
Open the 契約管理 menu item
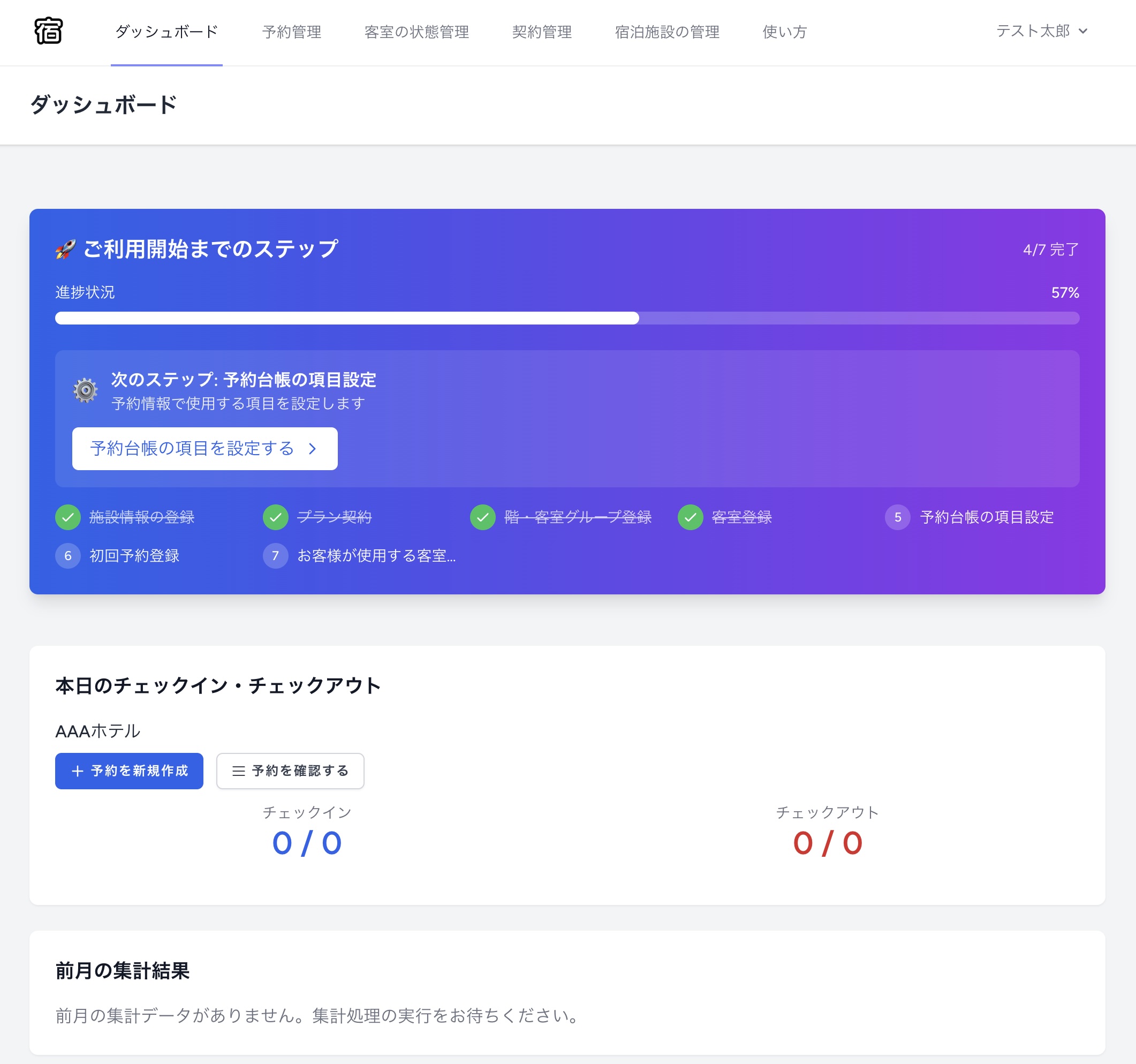point(542,33)
